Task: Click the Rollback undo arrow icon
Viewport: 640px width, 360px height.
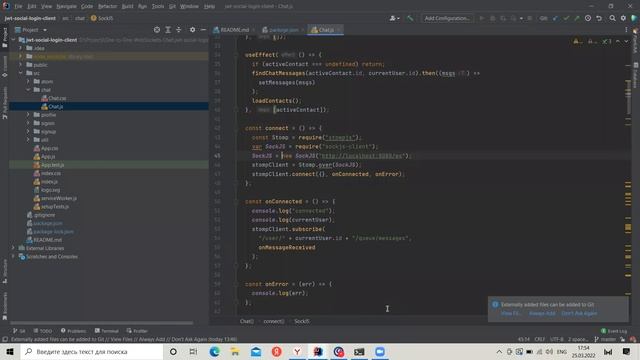Action: click(x=599, y=18)
